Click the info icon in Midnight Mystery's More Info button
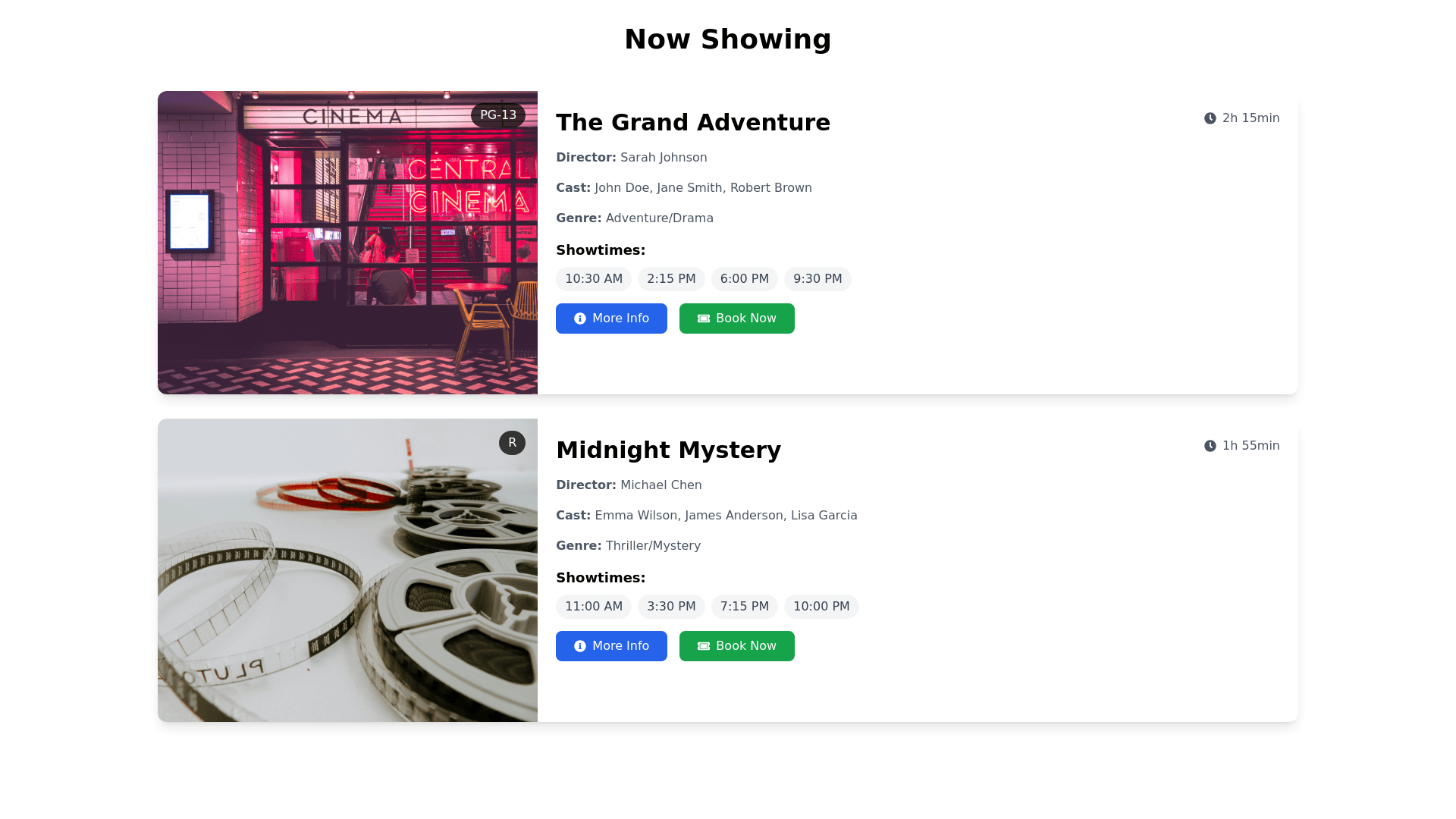 [580, 646]
